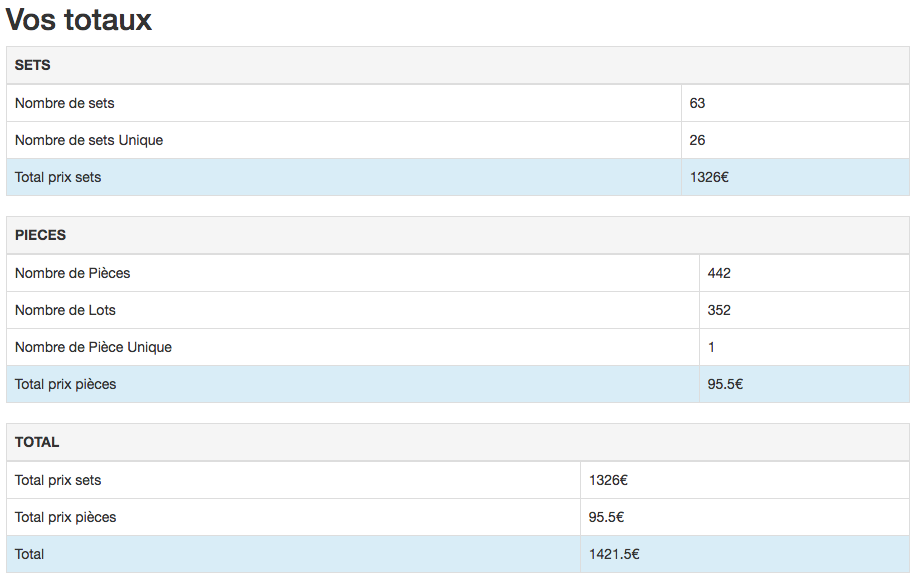
Task: Select the SETS table header
Action: point(33,65)
